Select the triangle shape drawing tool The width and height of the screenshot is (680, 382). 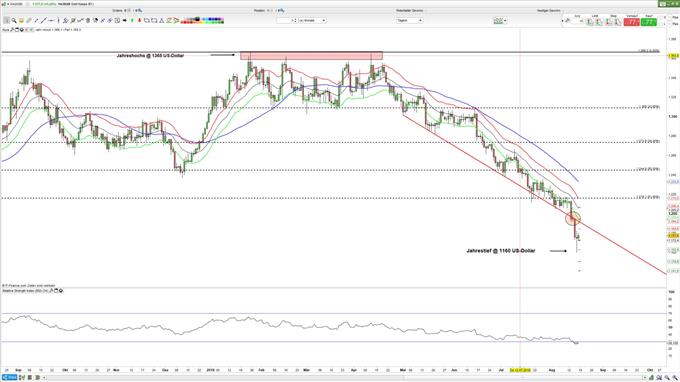pos(161,20)
